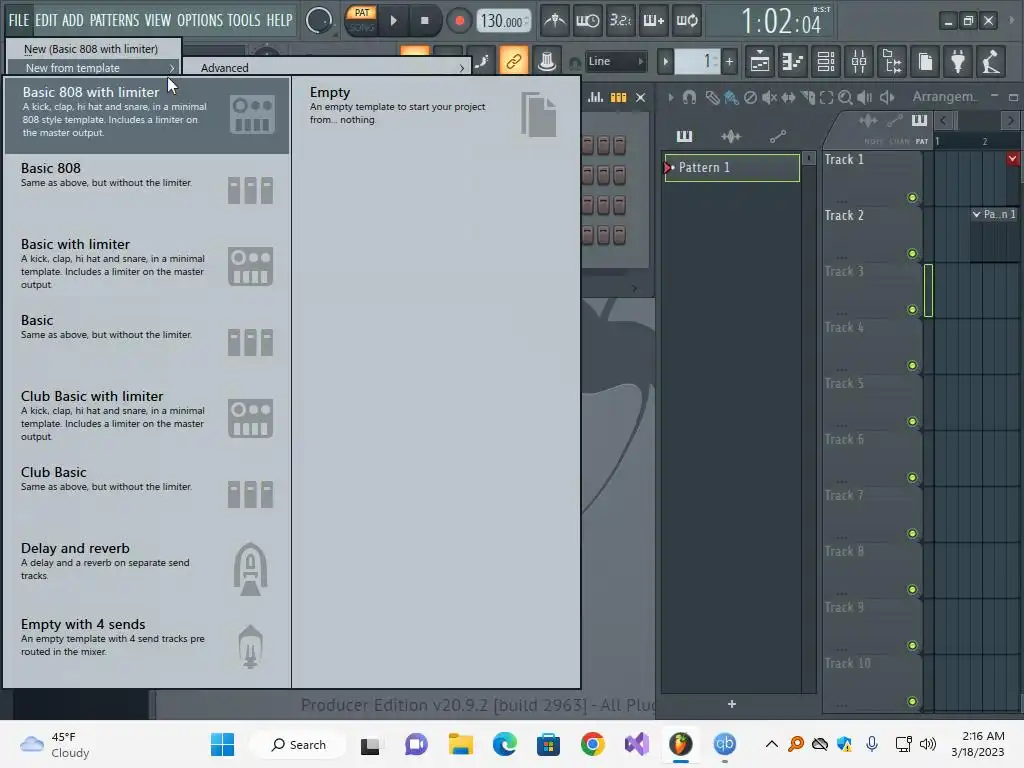Open the playlist options menu arrow

(671, 97)
